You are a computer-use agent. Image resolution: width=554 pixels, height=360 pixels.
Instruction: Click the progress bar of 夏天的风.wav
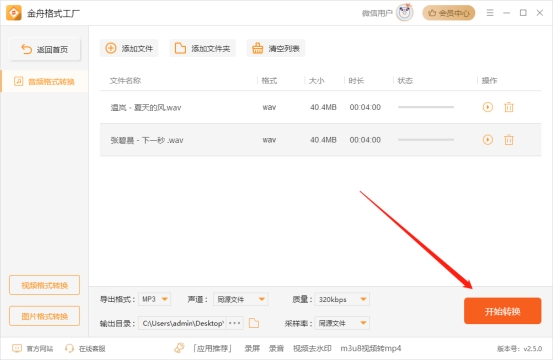click(426, 107)
